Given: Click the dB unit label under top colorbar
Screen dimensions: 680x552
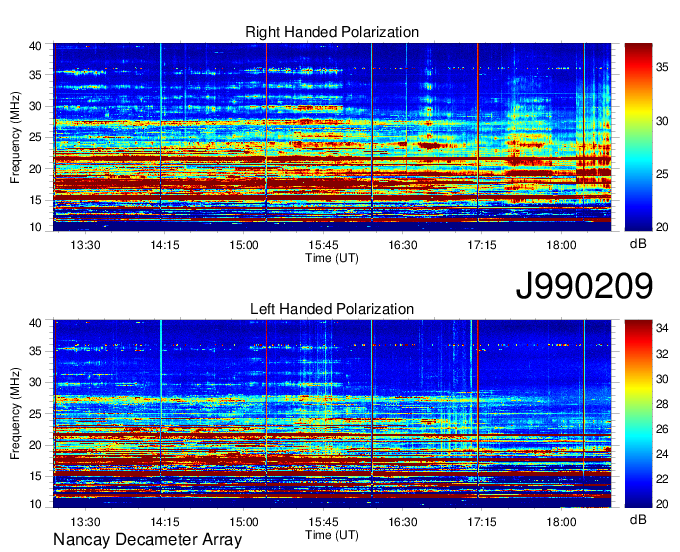Looking at the screenshot, I should (638, 244).
